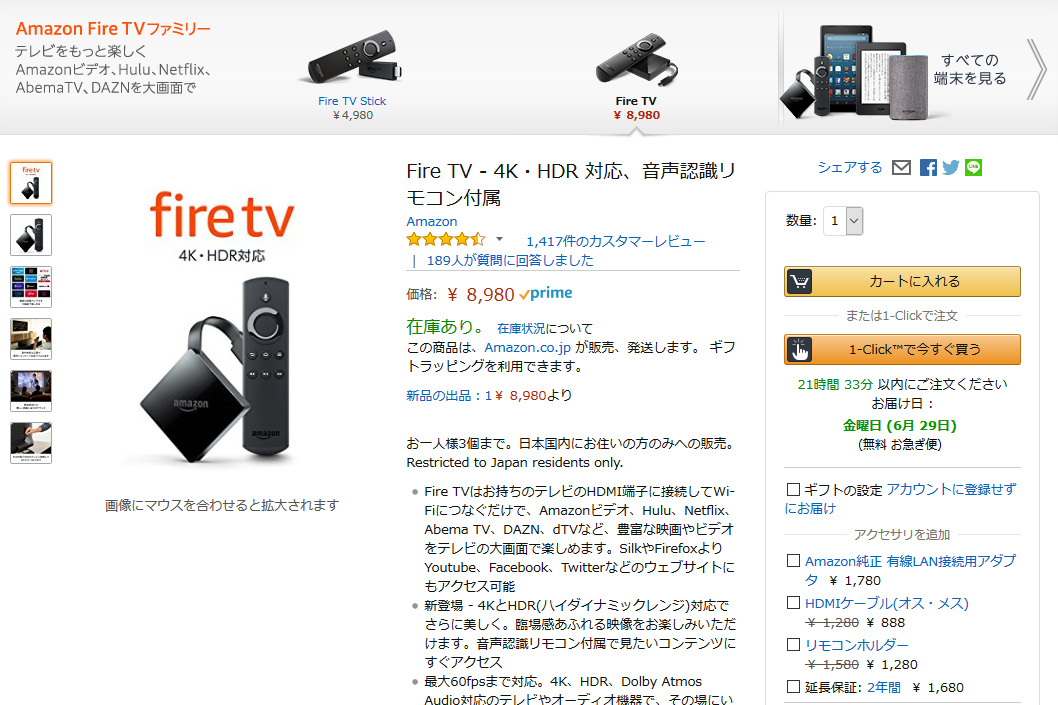
Task: Open the 数量 quantity dropdown
Action: (843, 221)
